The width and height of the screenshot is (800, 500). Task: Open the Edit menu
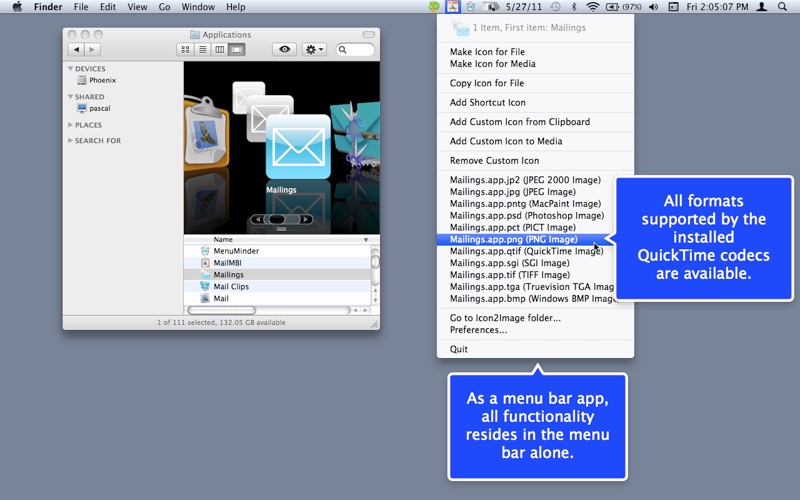(108, 7)
